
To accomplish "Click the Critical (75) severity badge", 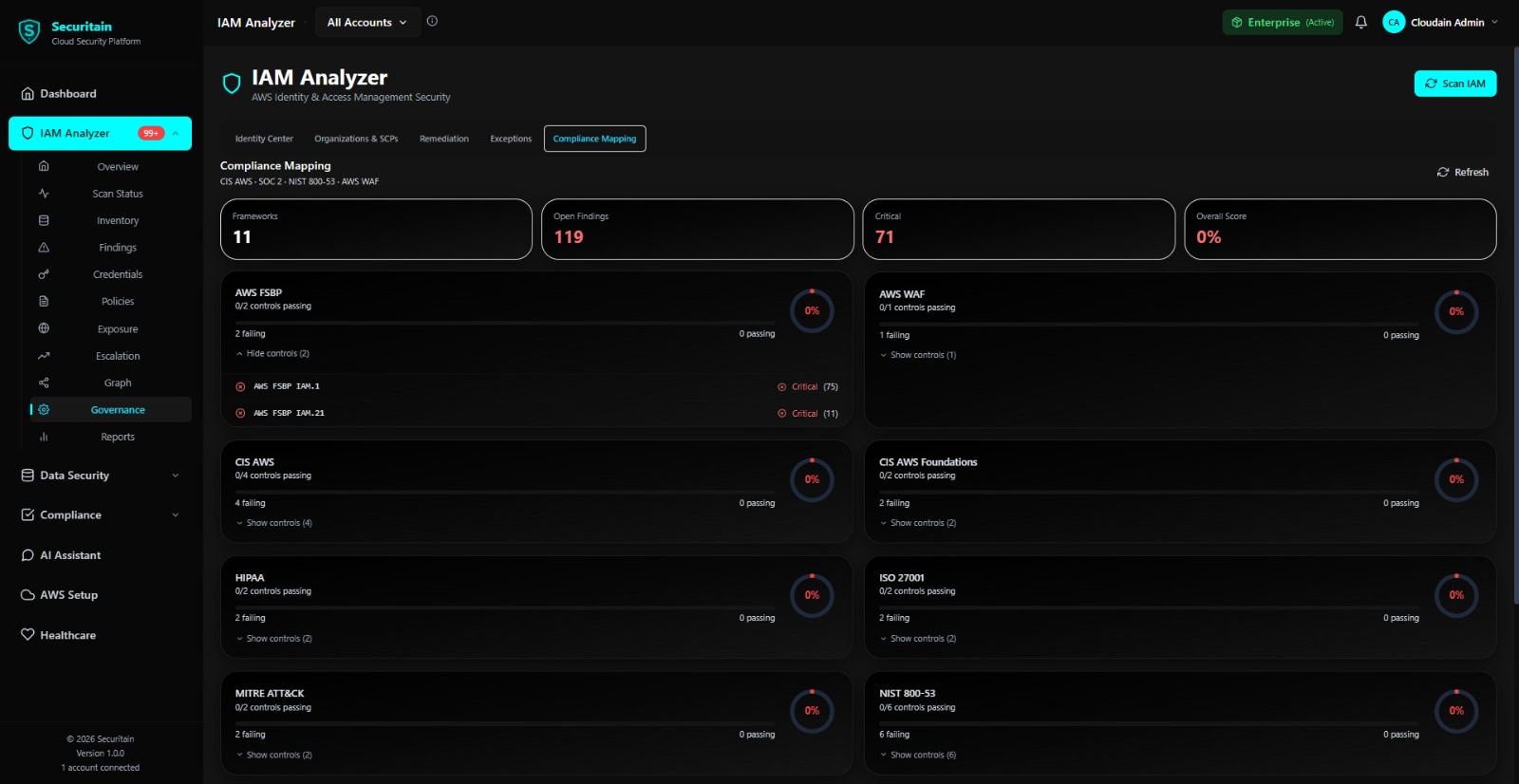I will (x=808, y=386).
